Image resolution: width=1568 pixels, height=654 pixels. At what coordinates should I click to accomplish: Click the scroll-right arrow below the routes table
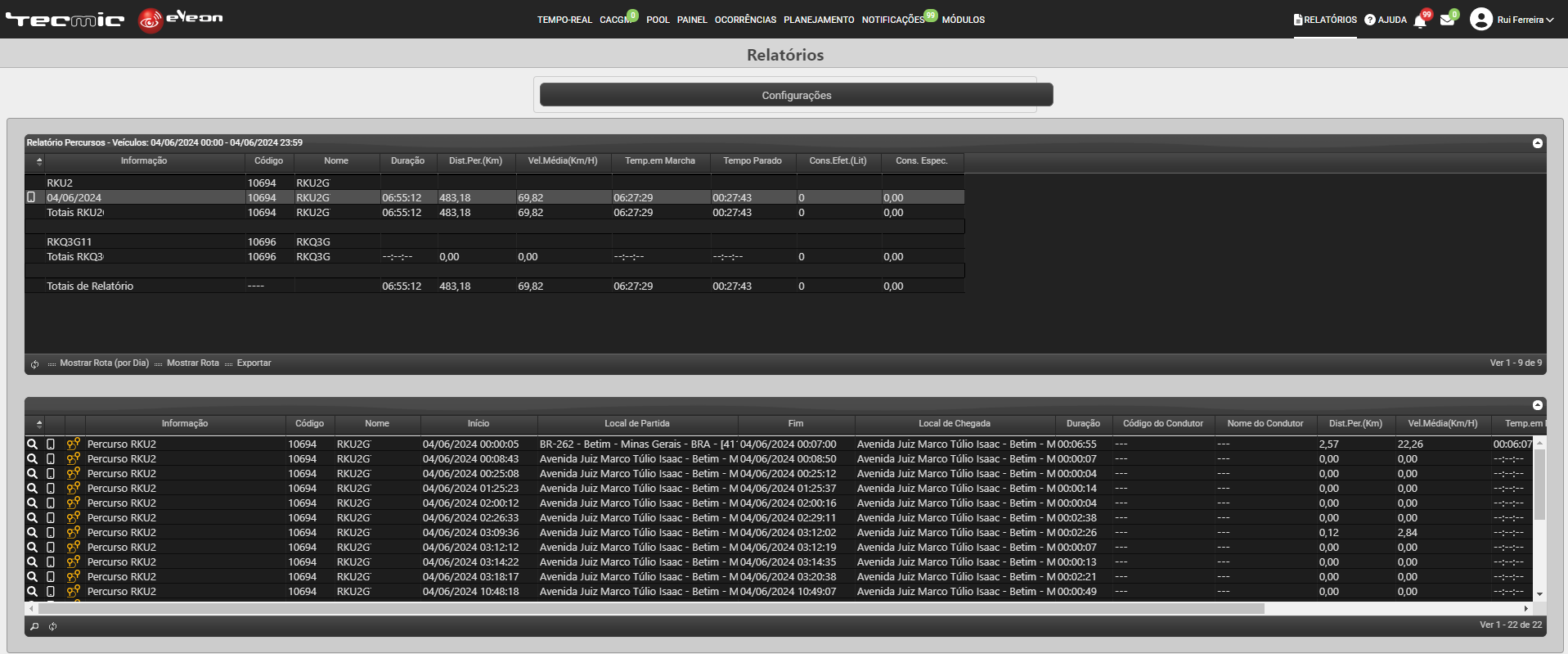tap(1526, 608)
